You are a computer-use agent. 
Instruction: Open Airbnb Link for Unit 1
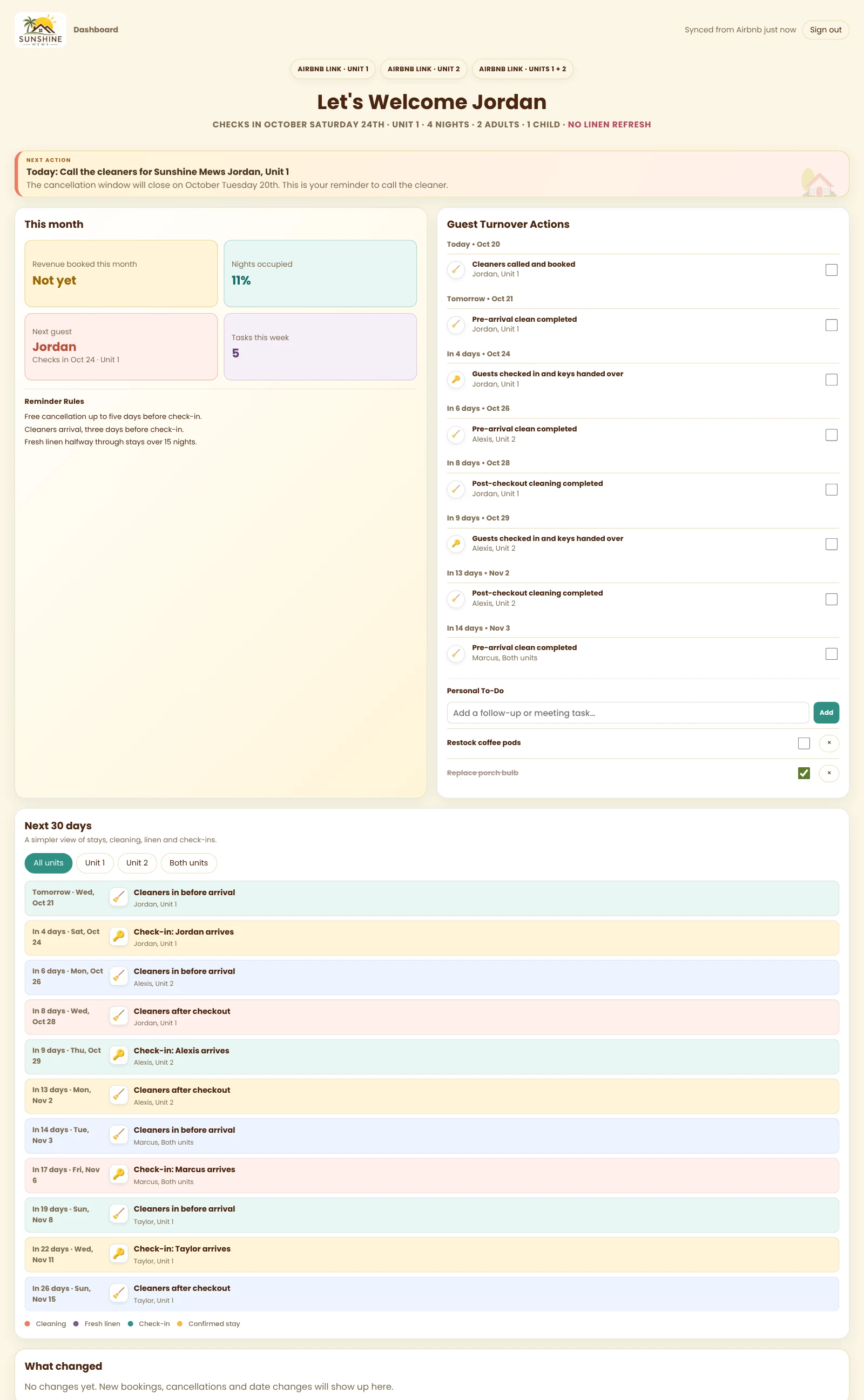(333, 69)
